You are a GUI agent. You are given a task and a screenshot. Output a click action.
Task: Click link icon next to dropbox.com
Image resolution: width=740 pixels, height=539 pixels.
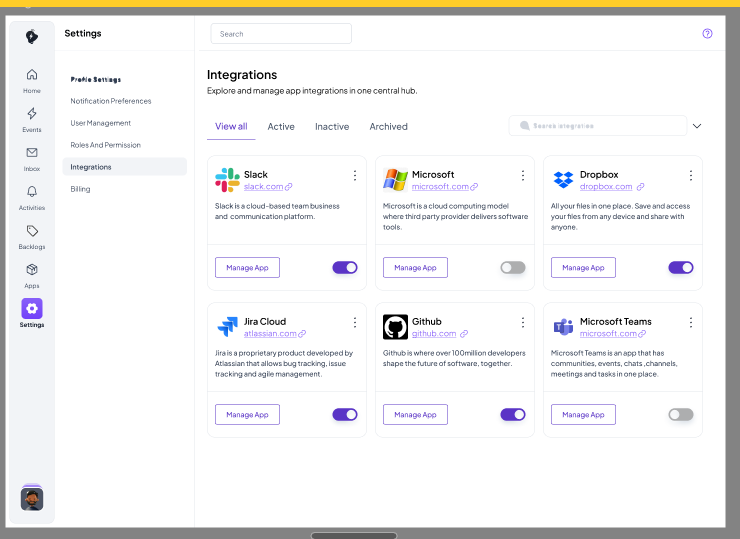click(x=640, y=187)
